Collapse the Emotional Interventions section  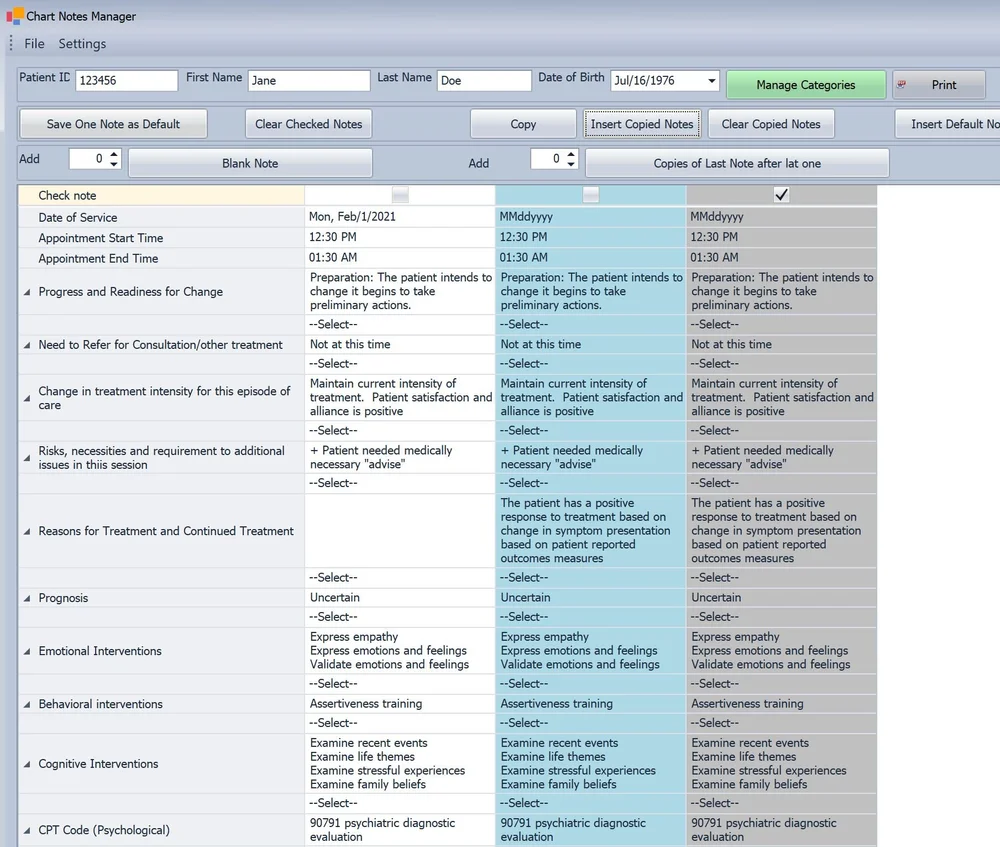coord(26,650)
